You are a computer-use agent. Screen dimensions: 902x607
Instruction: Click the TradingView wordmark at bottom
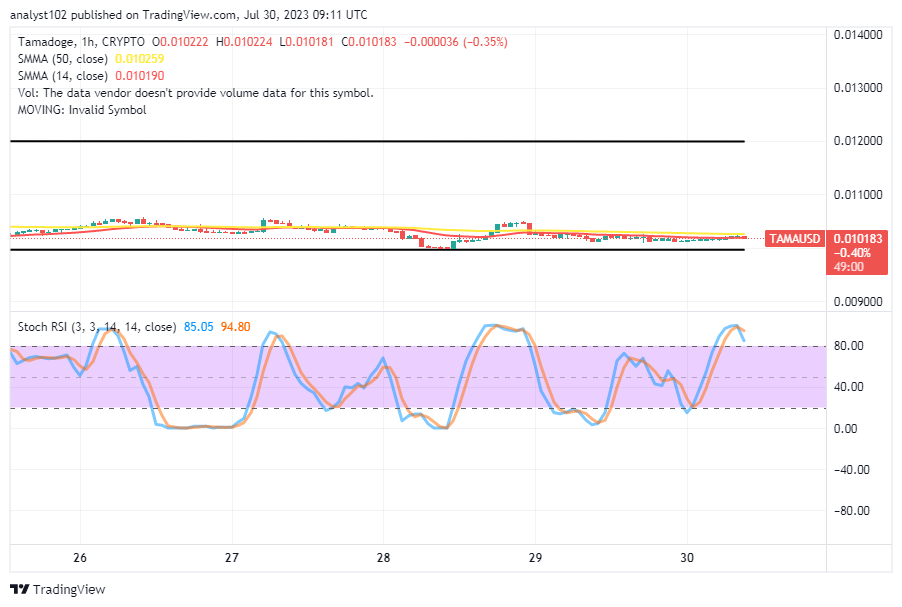coord(69,590)
